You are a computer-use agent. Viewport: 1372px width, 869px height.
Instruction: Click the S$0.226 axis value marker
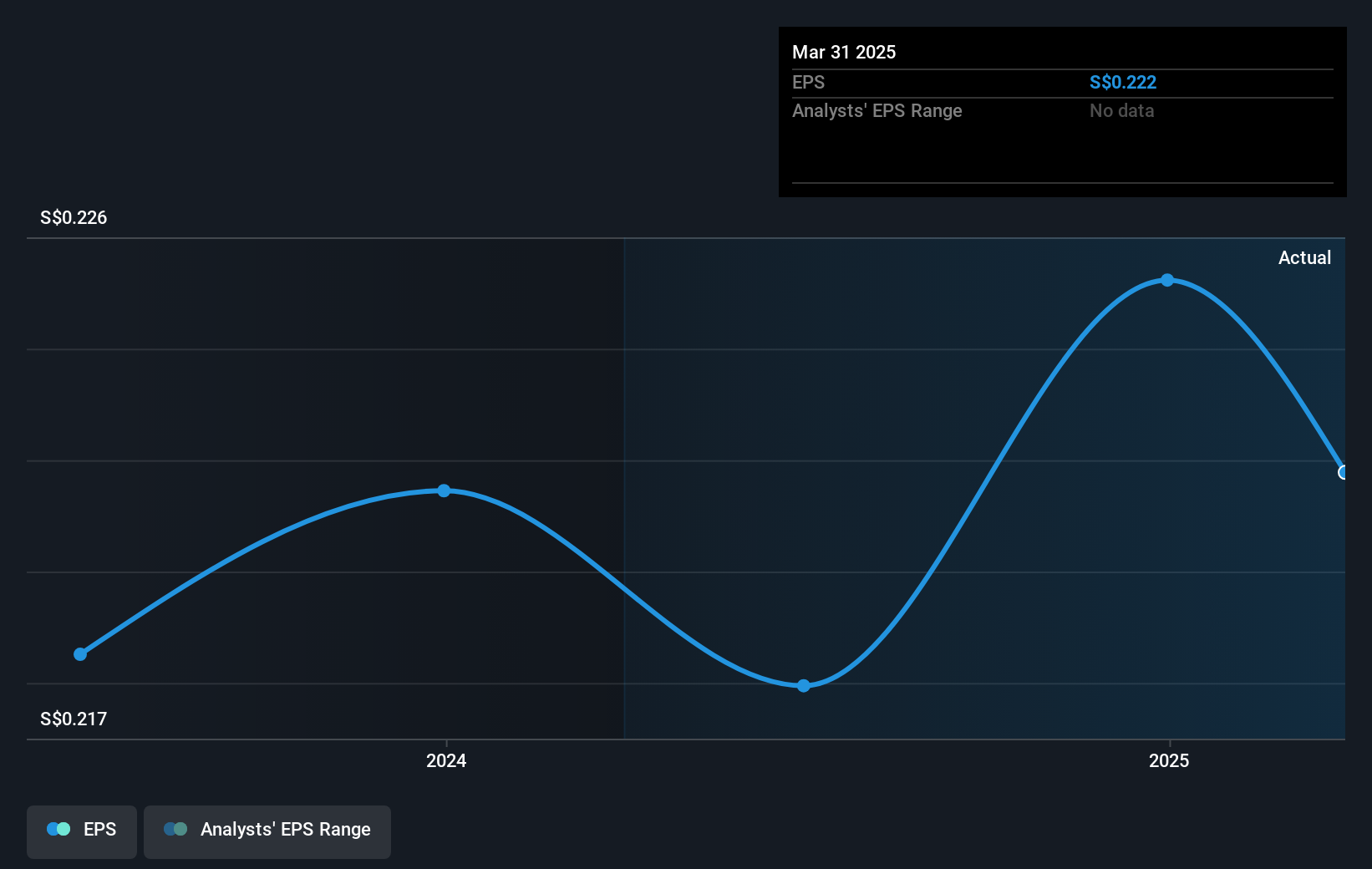[73, 217]
